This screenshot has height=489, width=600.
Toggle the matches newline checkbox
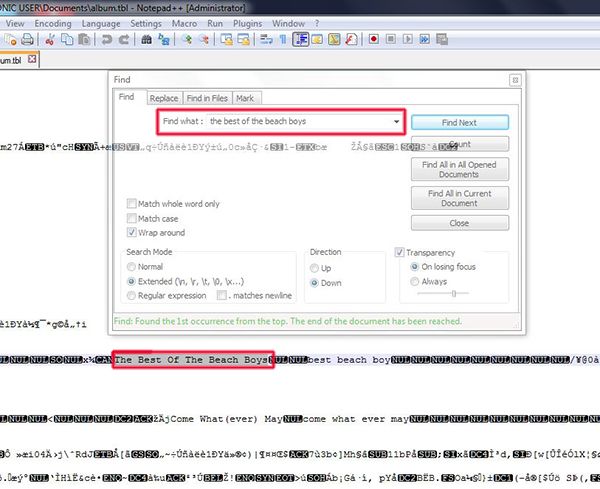click(222, 295)
